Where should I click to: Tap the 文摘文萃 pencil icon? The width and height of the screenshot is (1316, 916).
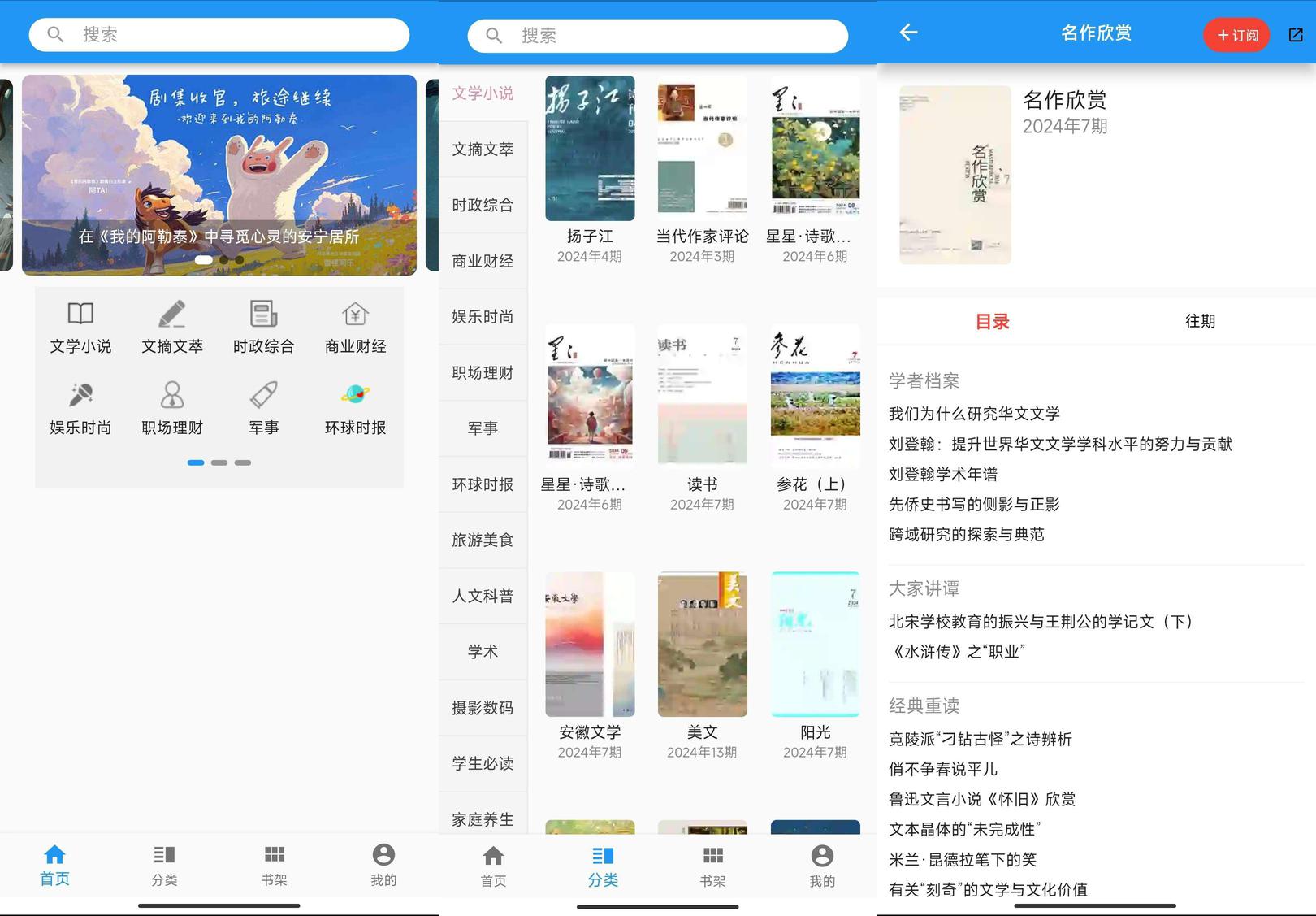pos(172,314)
